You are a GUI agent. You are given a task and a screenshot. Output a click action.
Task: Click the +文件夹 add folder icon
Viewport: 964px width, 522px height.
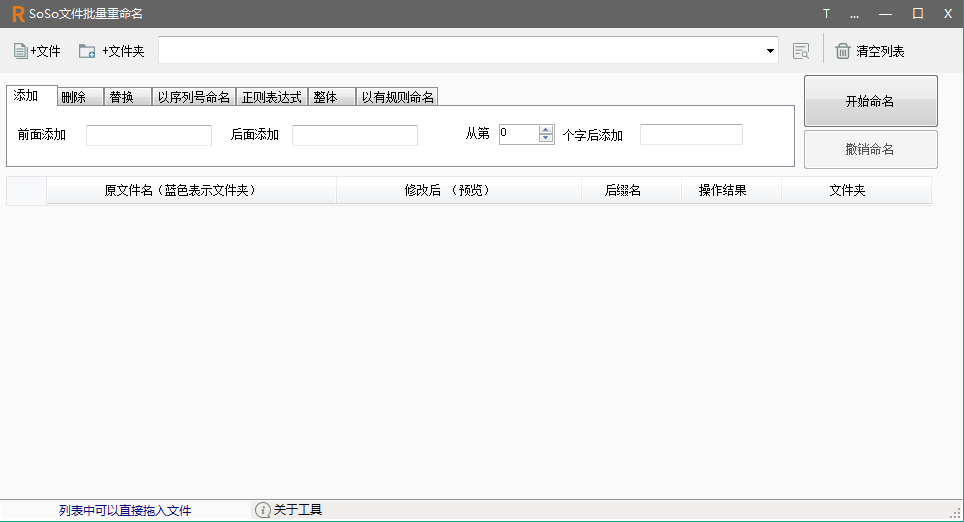[87, 51]
